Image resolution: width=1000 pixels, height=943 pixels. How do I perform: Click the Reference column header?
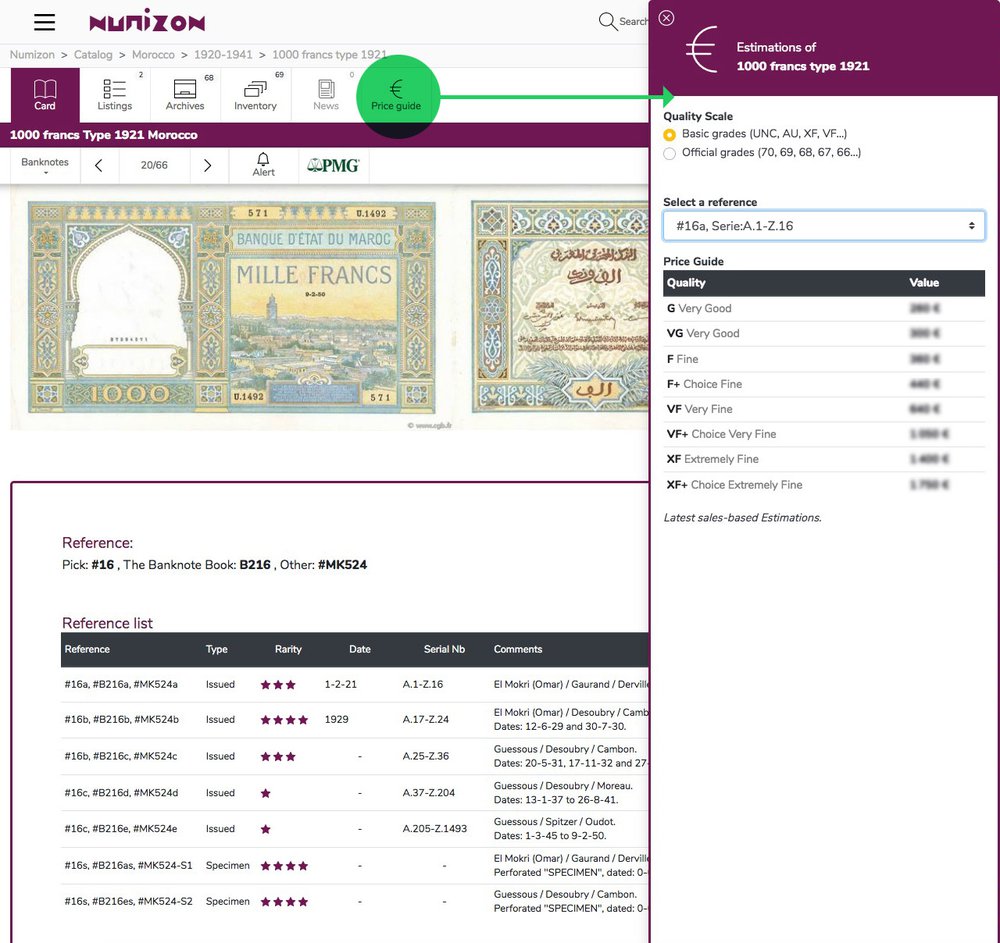(87, 649)
